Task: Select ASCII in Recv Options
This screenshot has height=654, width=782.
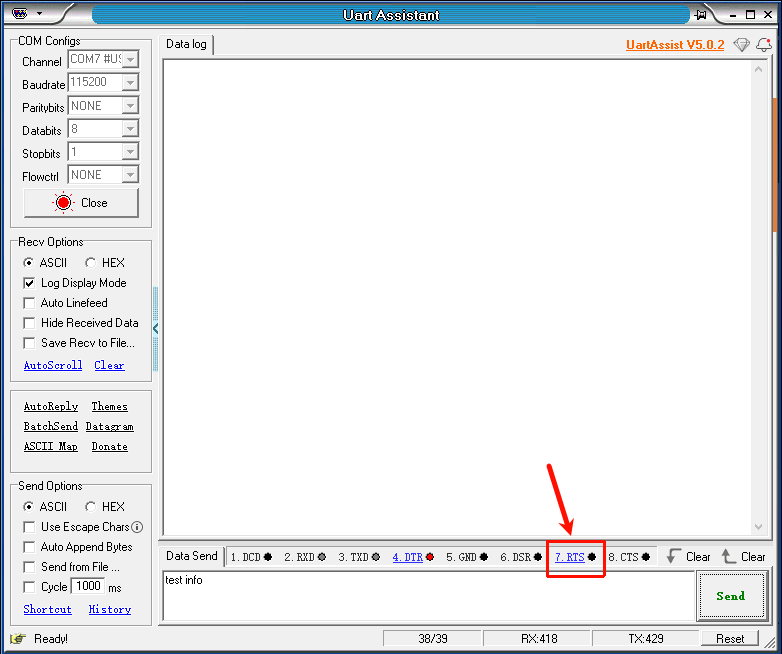Action: (45, 262)
